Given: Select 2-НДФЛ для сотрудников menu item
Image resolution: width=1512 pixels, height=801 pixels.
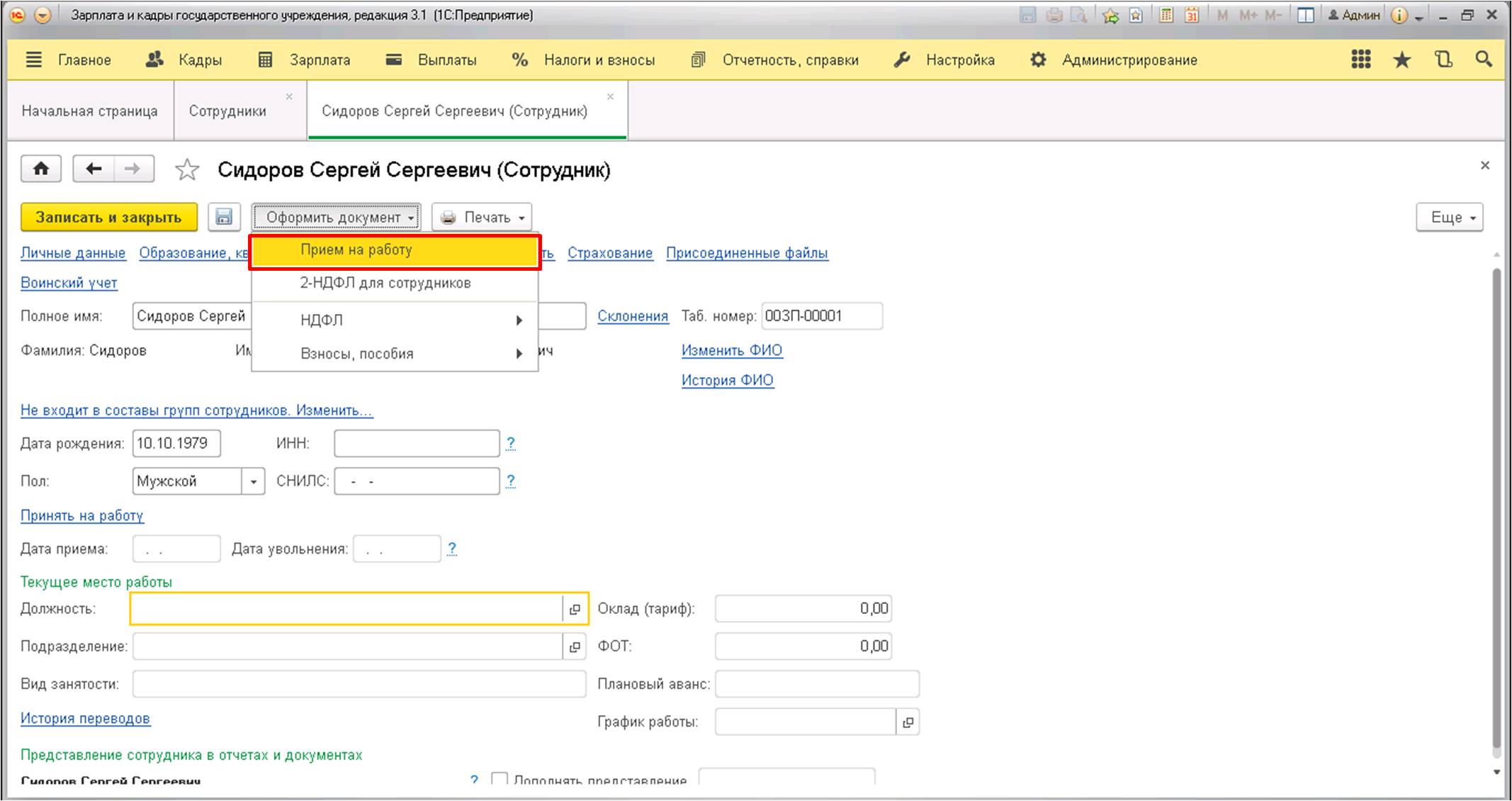Looking at the screenshot, I should click(395, 283).
